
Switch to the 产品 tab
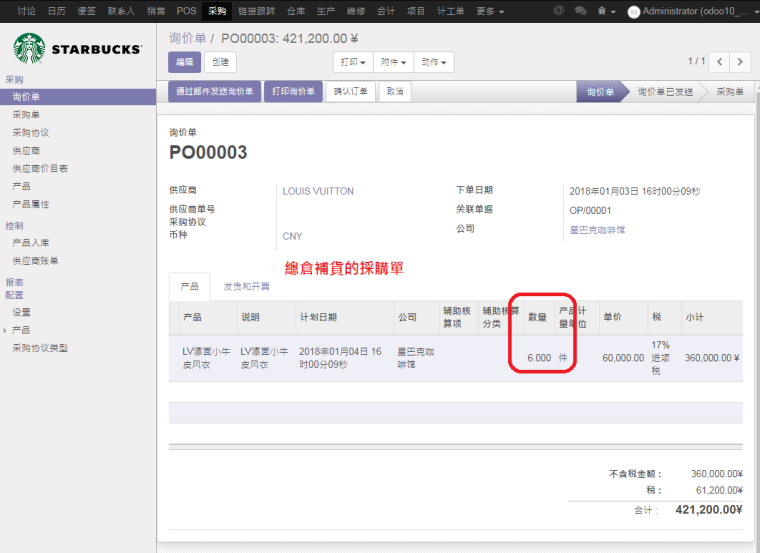(190, 287)
